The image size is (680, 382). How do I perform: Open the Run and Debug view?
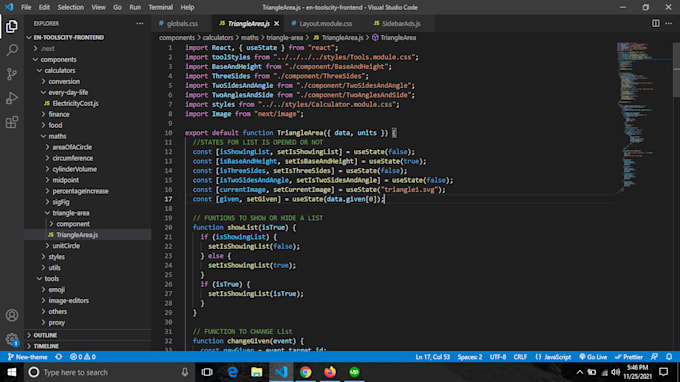(12, 98)
